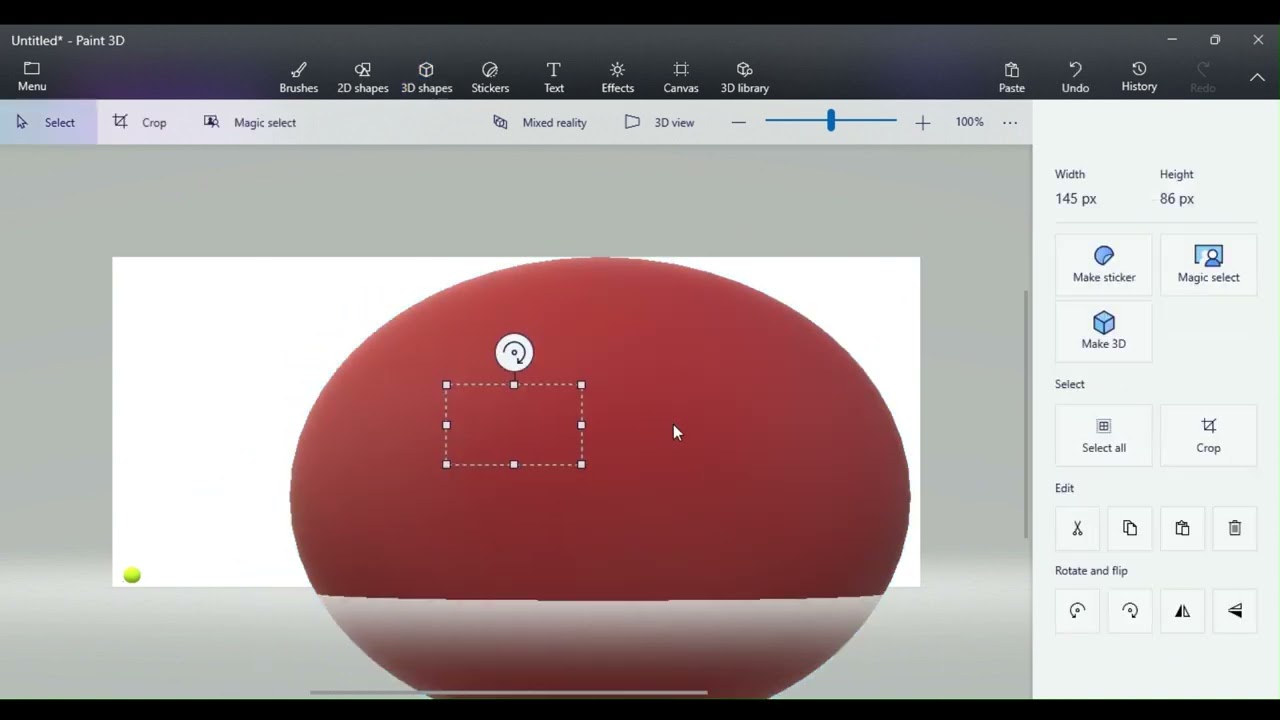Paste using side panel clipboard icon
The height and width of the screenshot is (720, 1280).
click(1182, 528)
